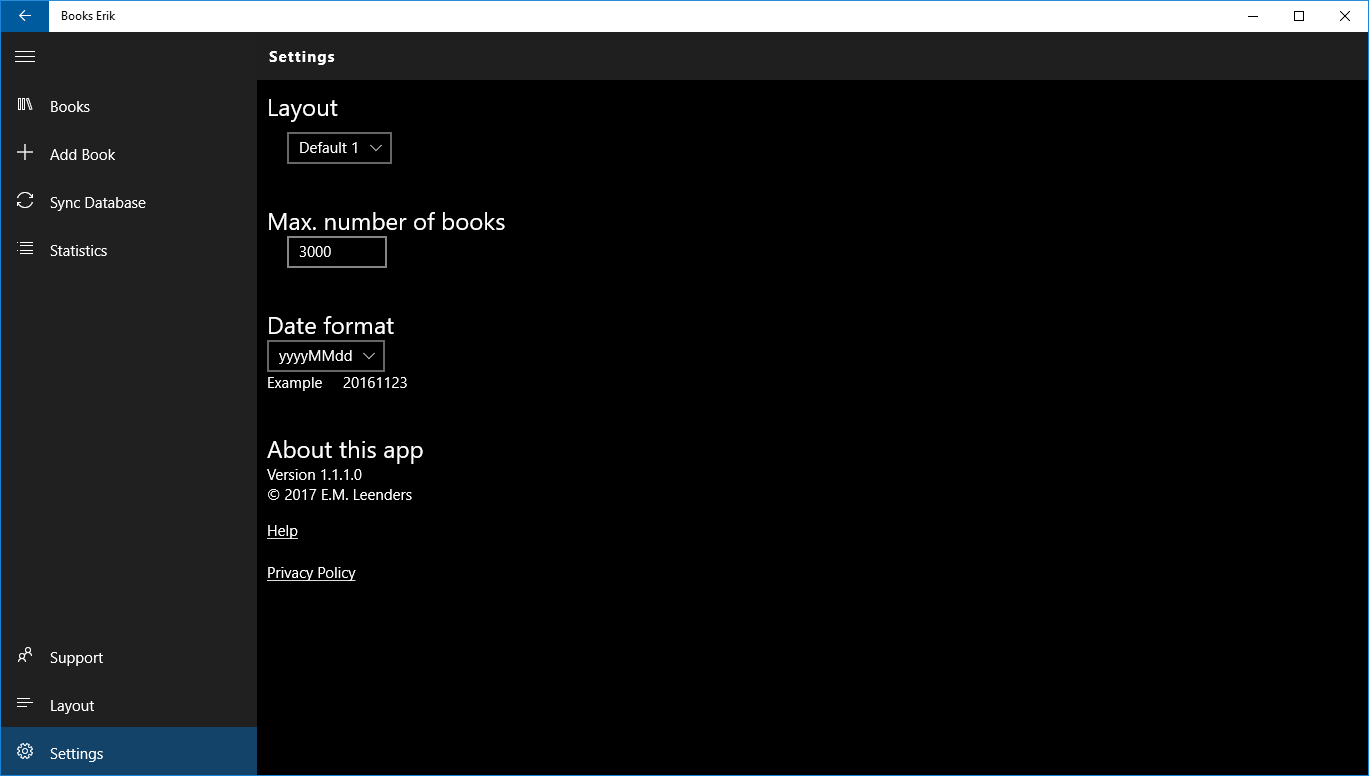This screenshot has height=776, width=1369.
Task: Open Layout label in sidebar navigation
Action: 72,705
